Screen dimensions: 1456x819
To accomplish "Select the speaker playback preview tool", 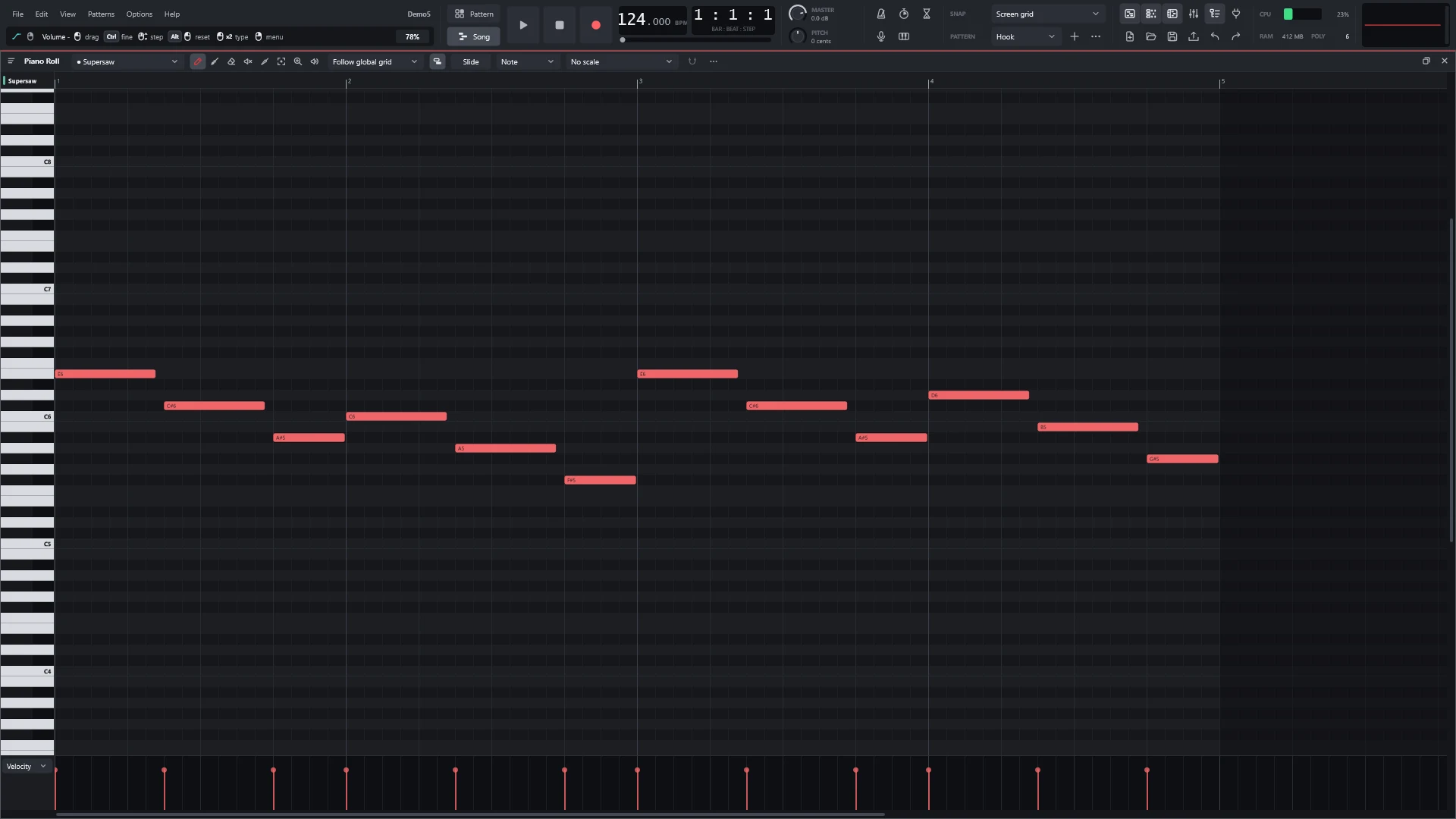I will click(315, 61).
